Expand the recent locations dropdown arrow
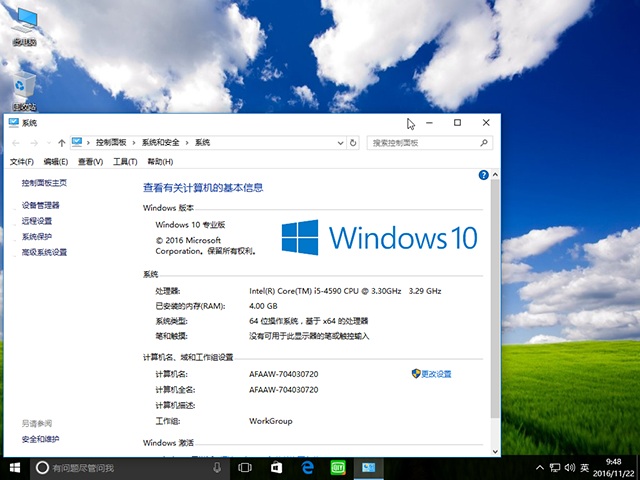The image size is (640, 480). [48, 143]
